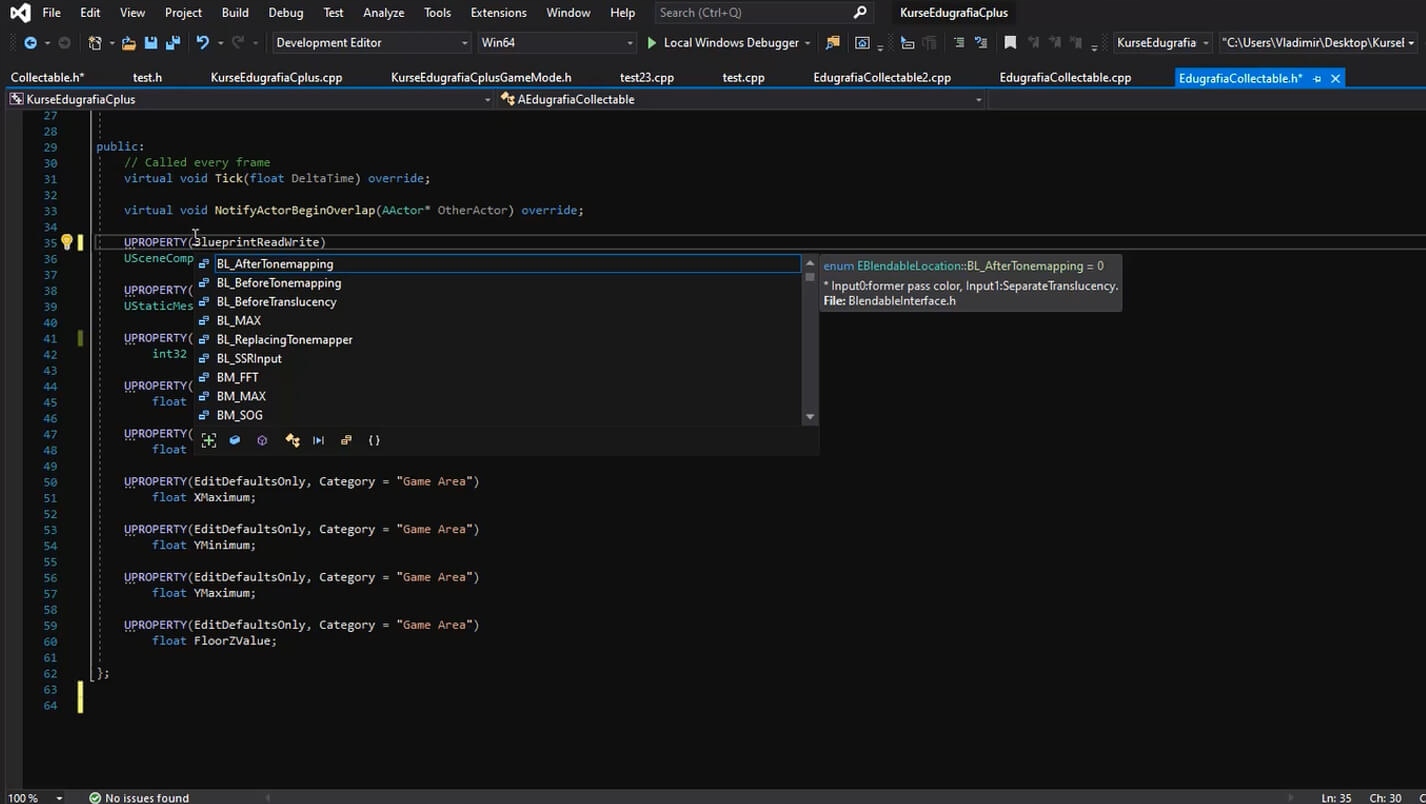The width and height of the screenshot is (1426, 804).
Task: Toggle the pin on EdugrafiaCollectable.h tab
Action: pos(1317,78)
